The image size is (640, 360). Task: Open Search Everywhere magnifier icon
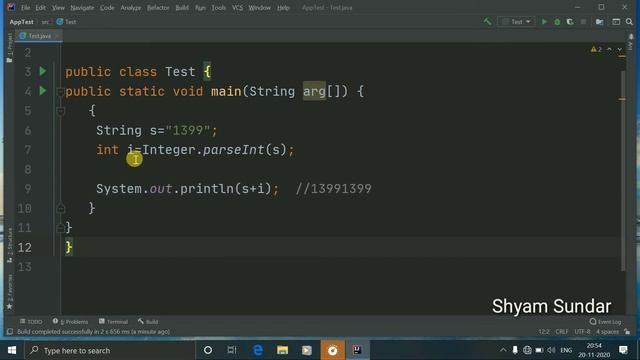pos(629,22)
